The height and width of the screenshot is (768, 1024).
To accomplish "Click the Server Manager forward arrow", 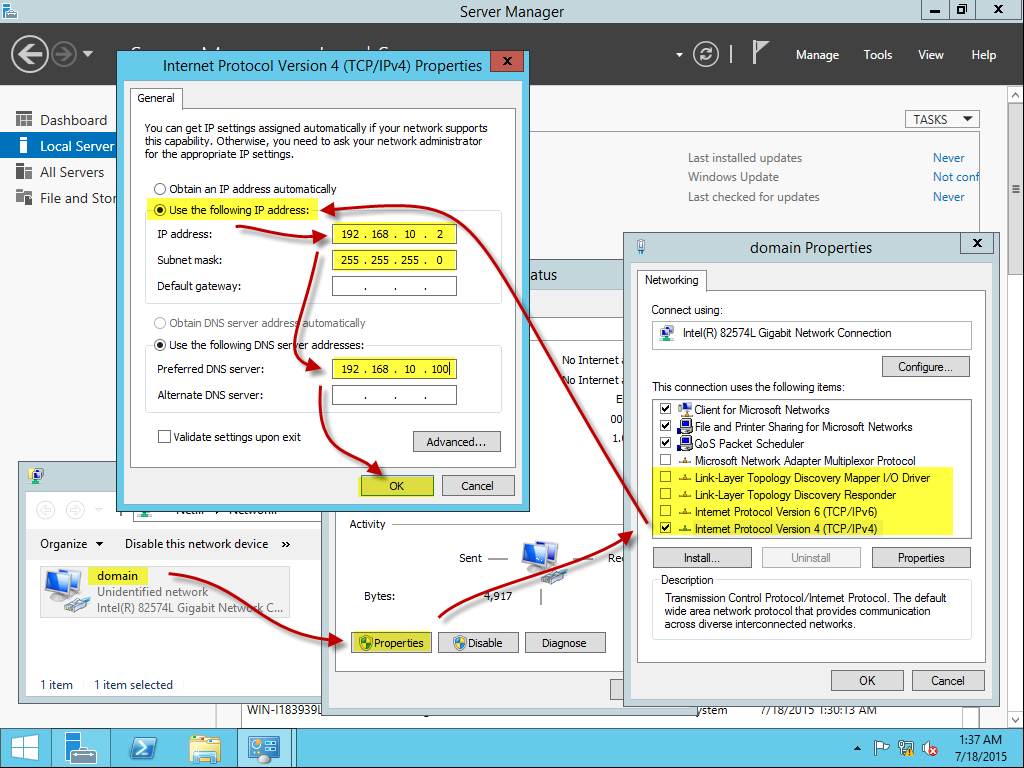I will (64, 54).
